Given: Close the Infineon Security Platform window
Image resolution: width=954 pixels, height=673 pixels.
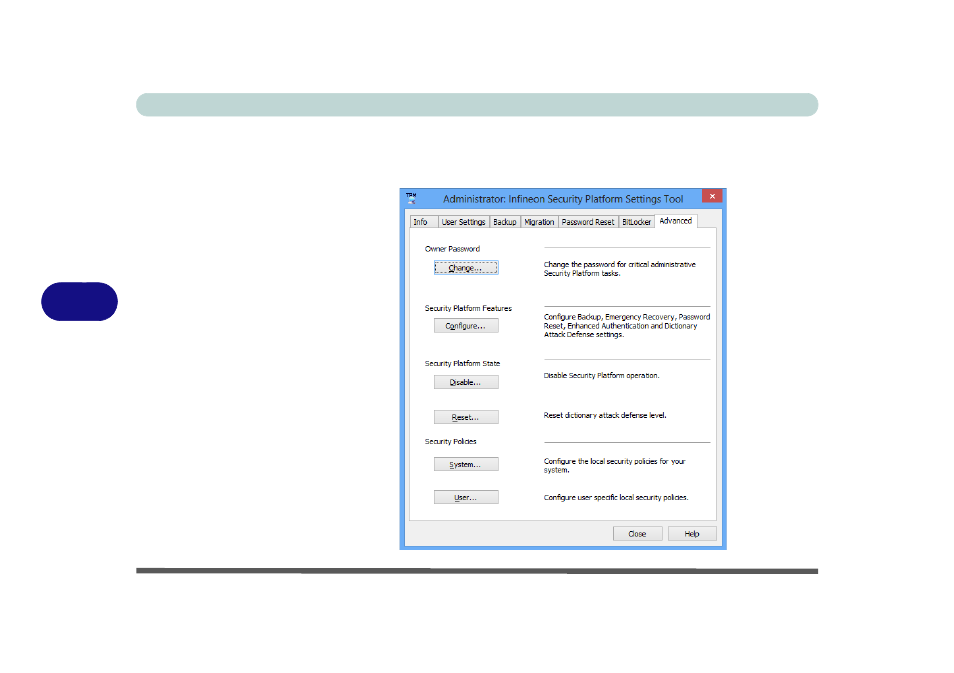Looking at the screenshot, I should click(712, 196).
